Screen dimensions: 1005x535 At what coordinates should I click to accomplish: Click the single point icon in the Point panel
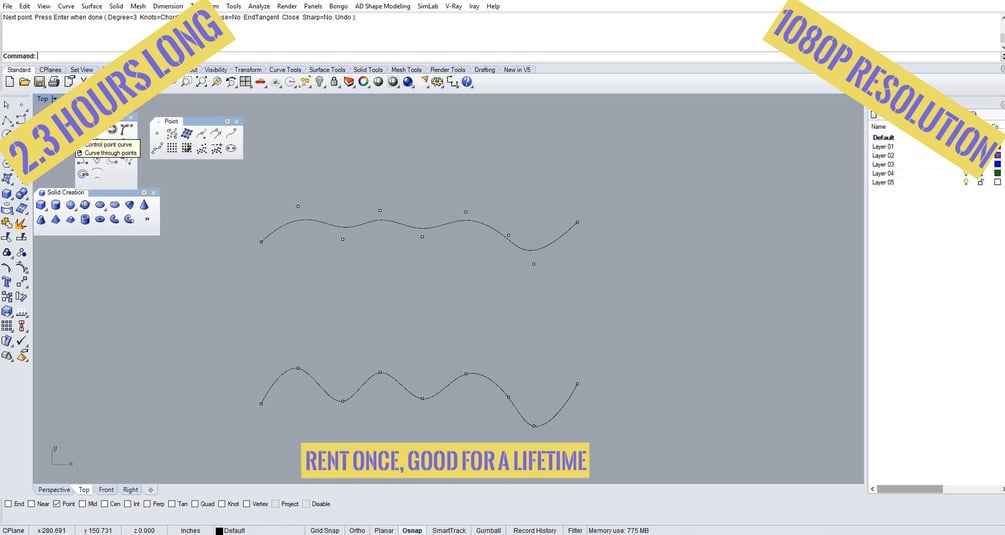point(157,133)
